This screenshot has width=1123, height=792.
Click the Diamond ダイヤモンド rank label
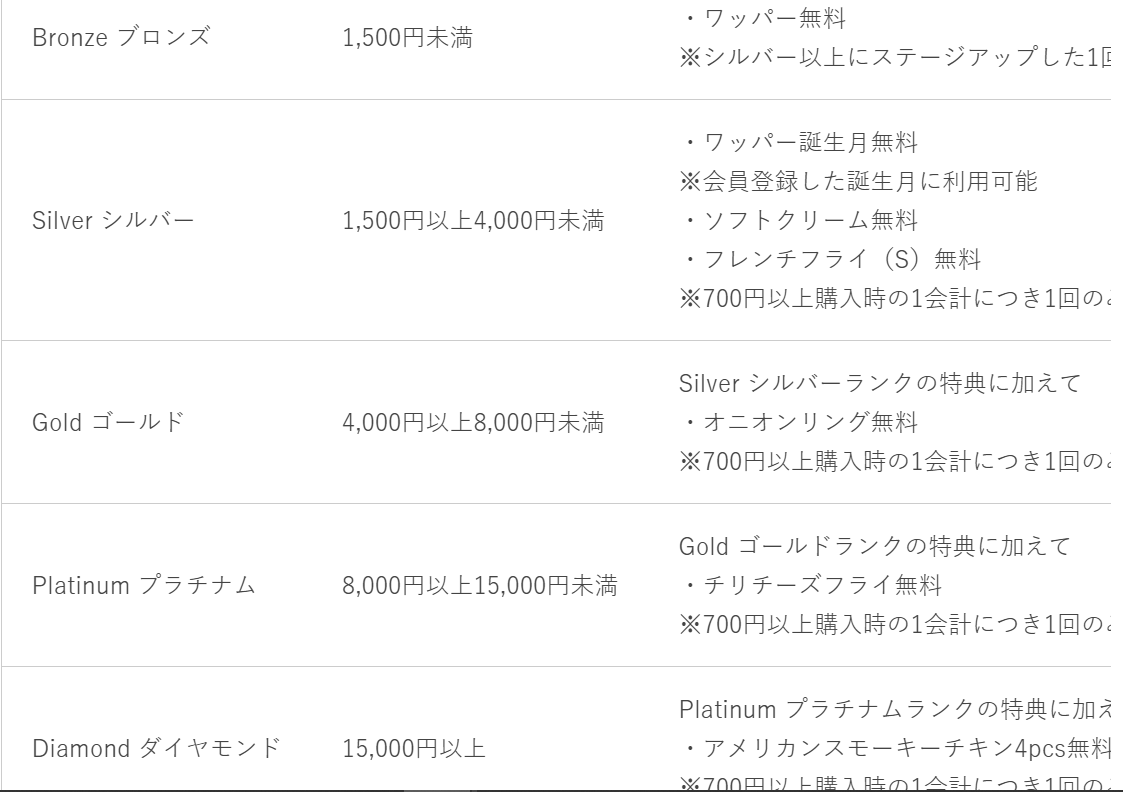tap(156, 748)
